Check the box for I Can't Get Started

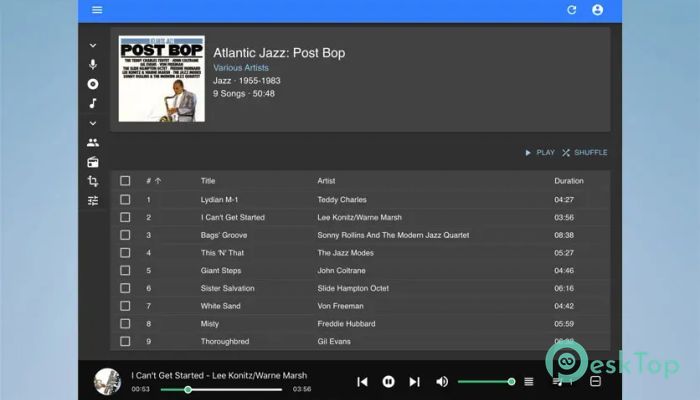coord(125,217)
